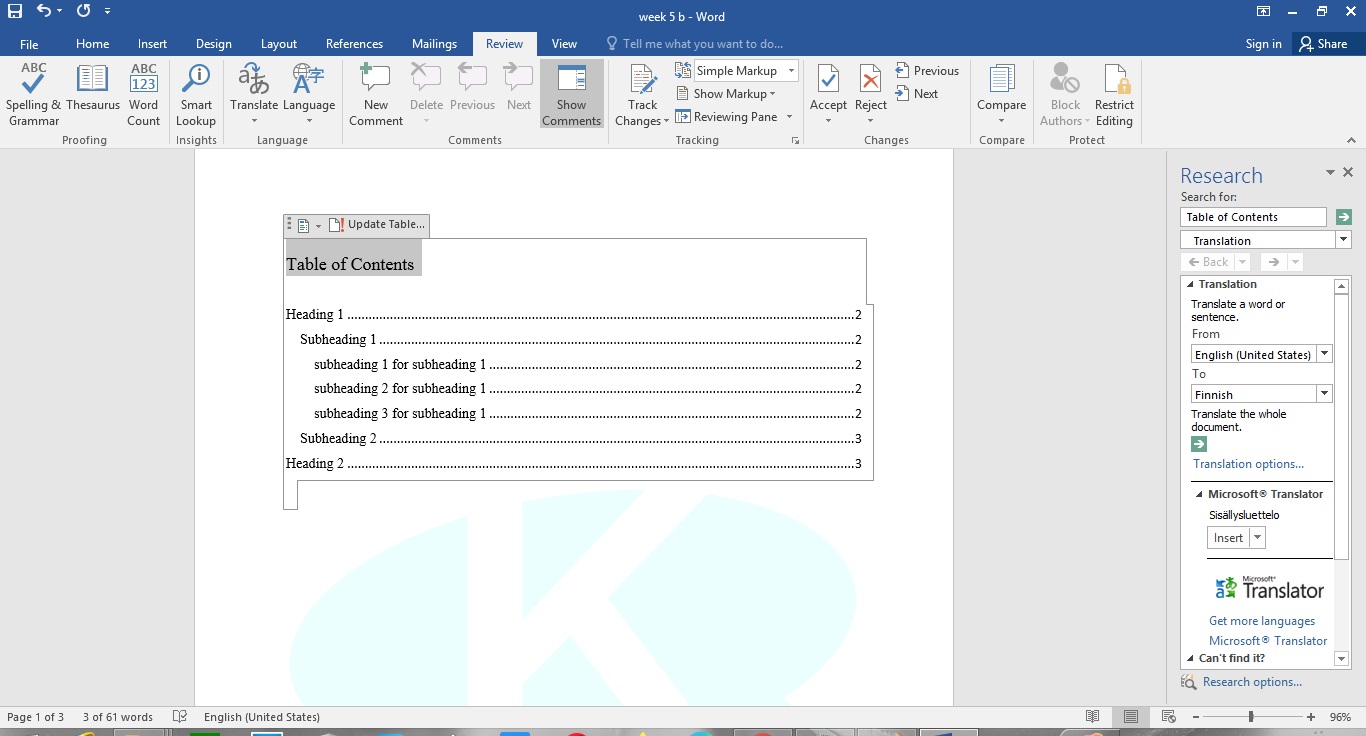1366x736 pixels.
Task: Switch to Web Layout view
Action: [1167, 717]
